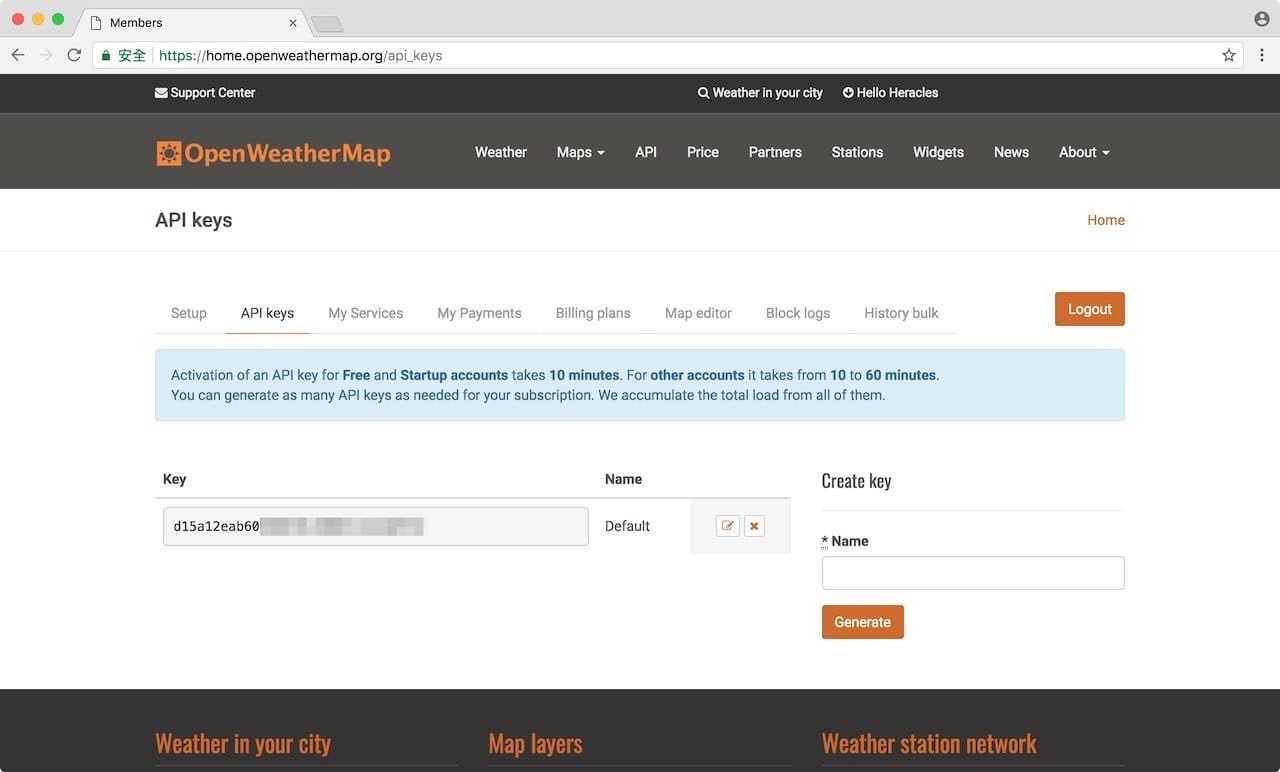The height and width of the screenshot is (772, 1280).
Task: Click the Hello Heracles account link
Action: [890, 93]
